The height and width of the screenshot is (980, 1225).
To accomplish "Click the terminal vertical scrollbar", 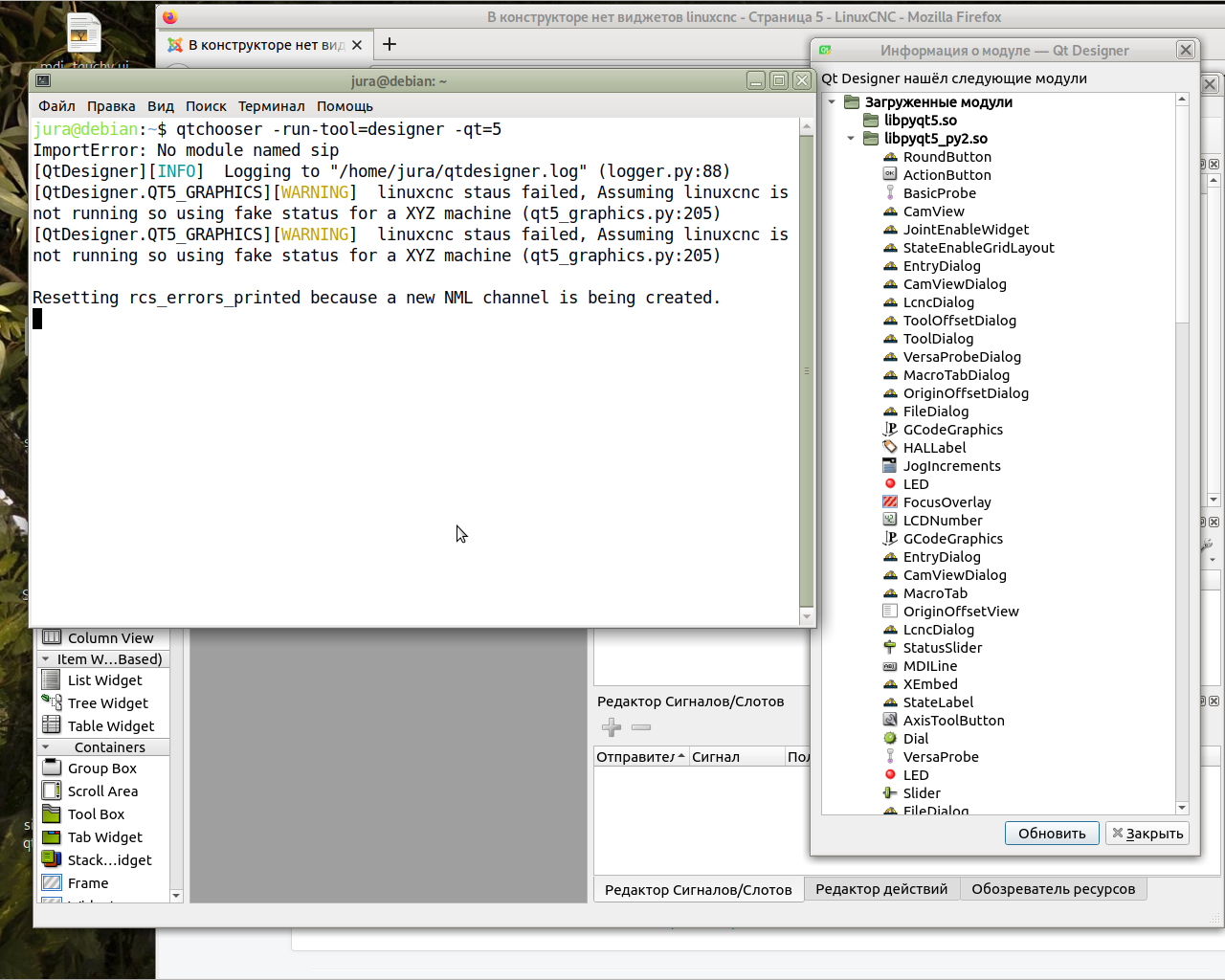I will tap(806, 371).
